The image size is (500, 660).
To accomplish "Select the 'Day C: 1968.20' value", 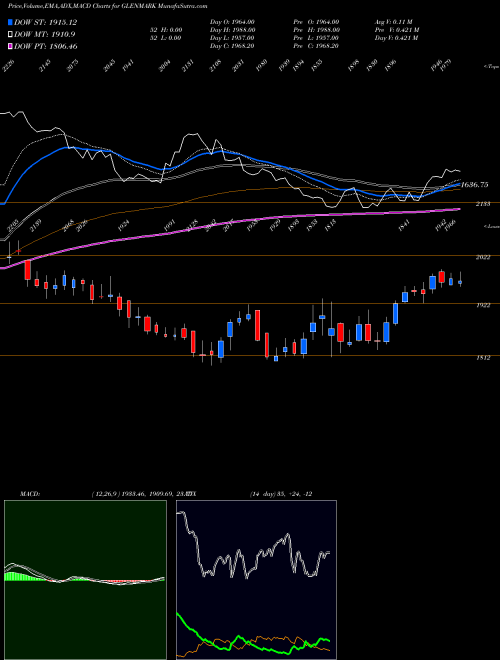I will [232, 46].
